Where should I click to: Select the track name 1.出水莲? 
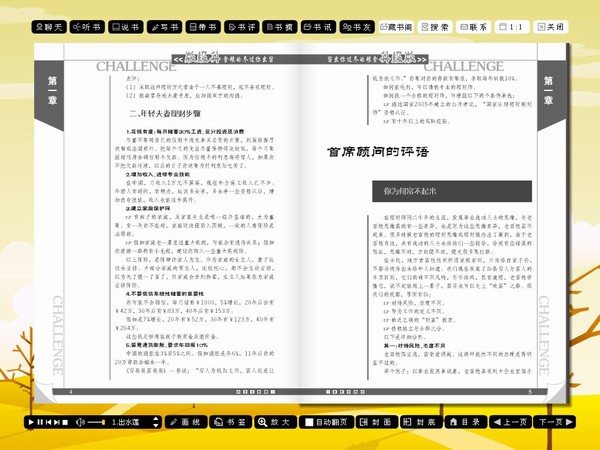tap(126, 422)
